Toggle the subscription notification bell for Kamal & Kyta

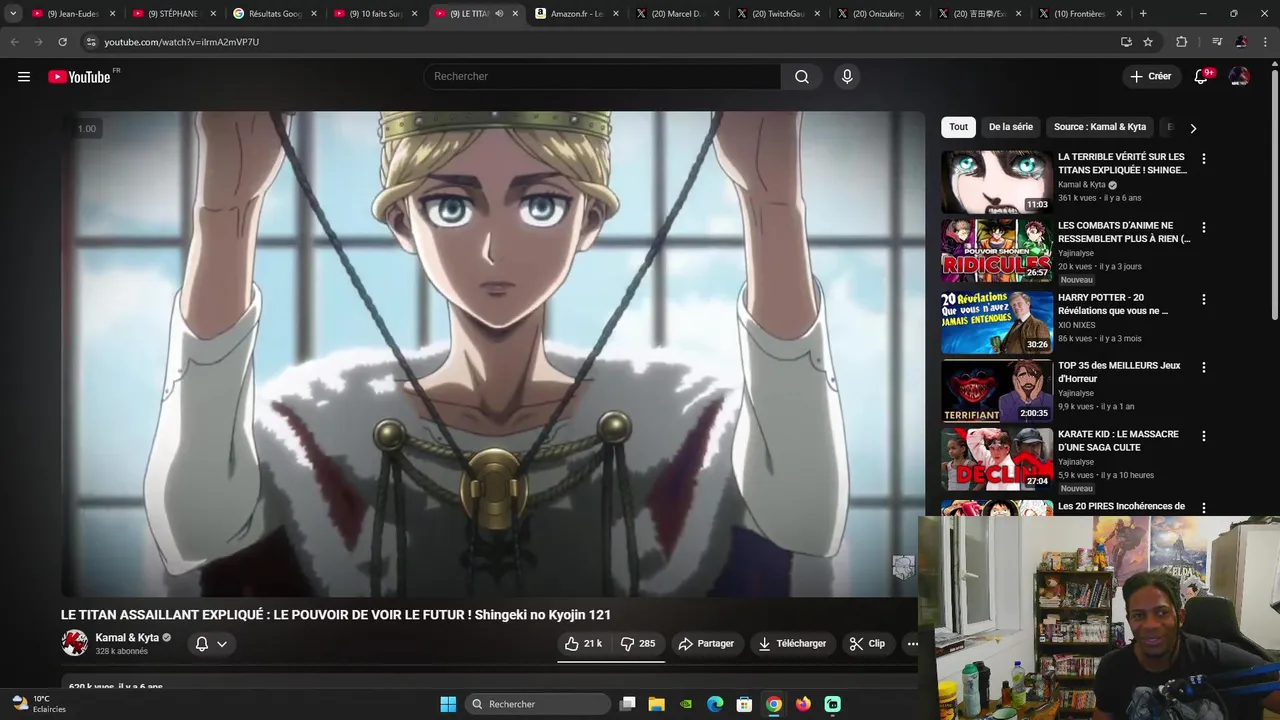coord(211,644)
